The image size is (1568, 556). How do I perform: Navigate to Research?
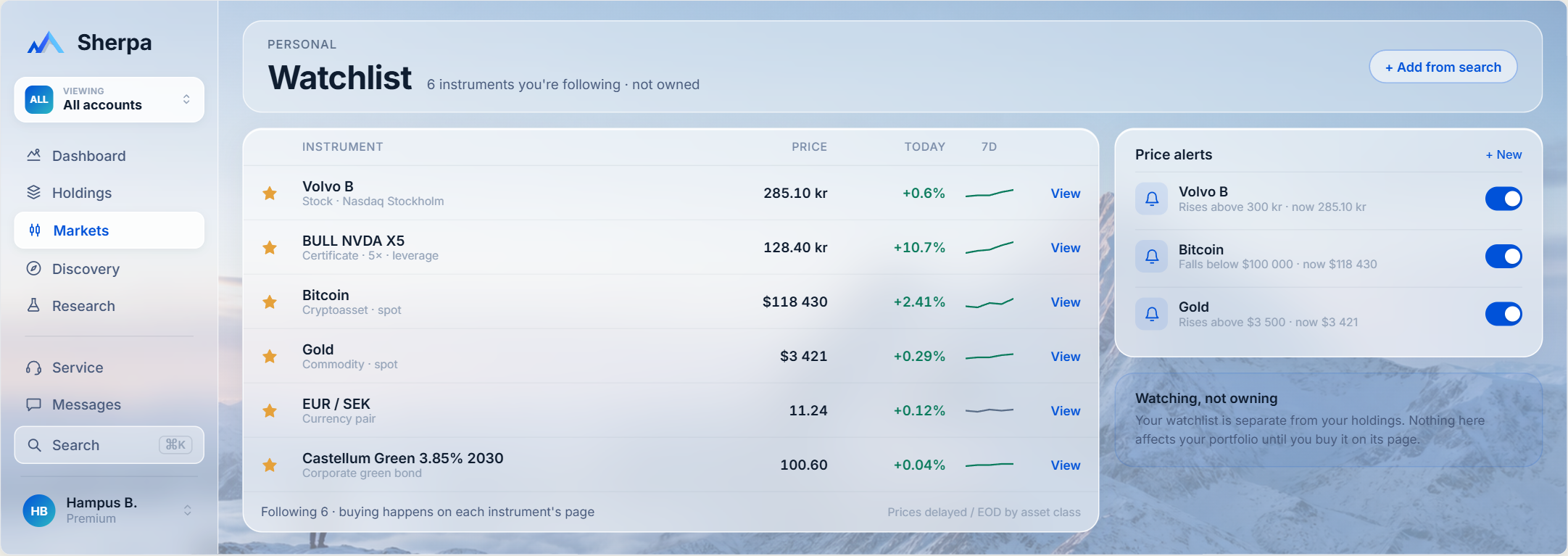pos(109,306)
